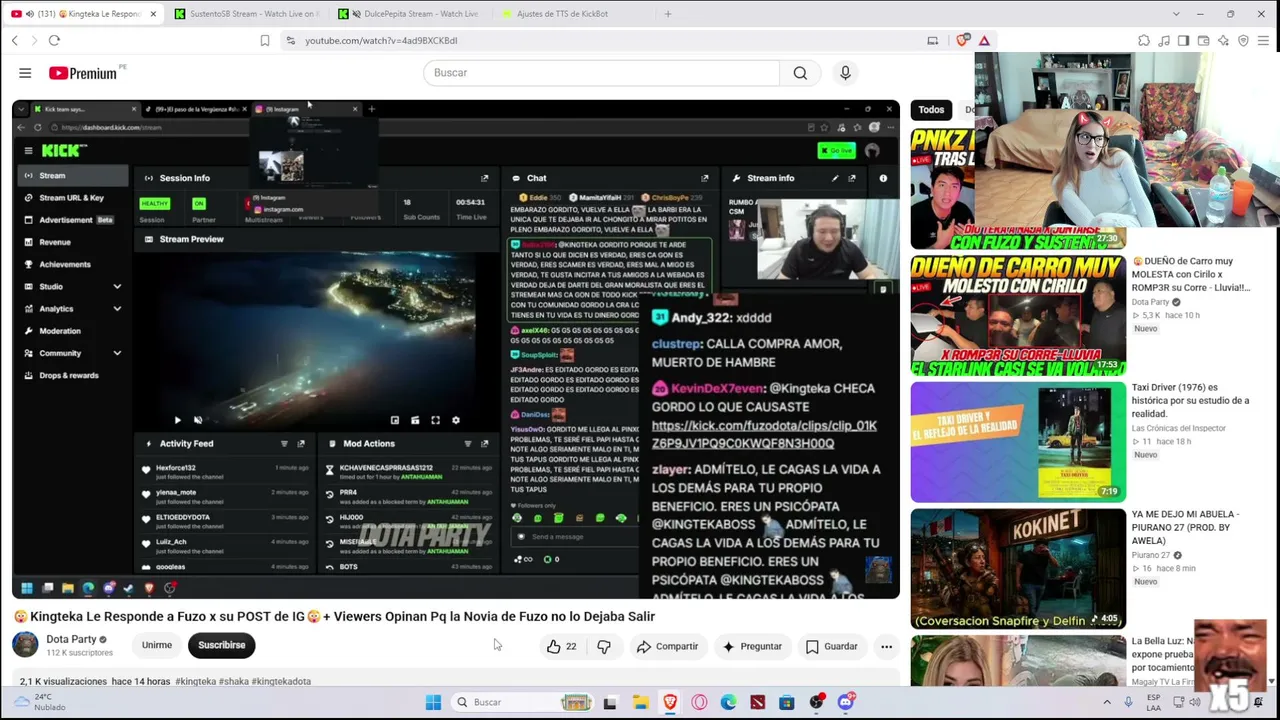
Task: Click the YouTube search magnifier button
Action: coord(800,73)
